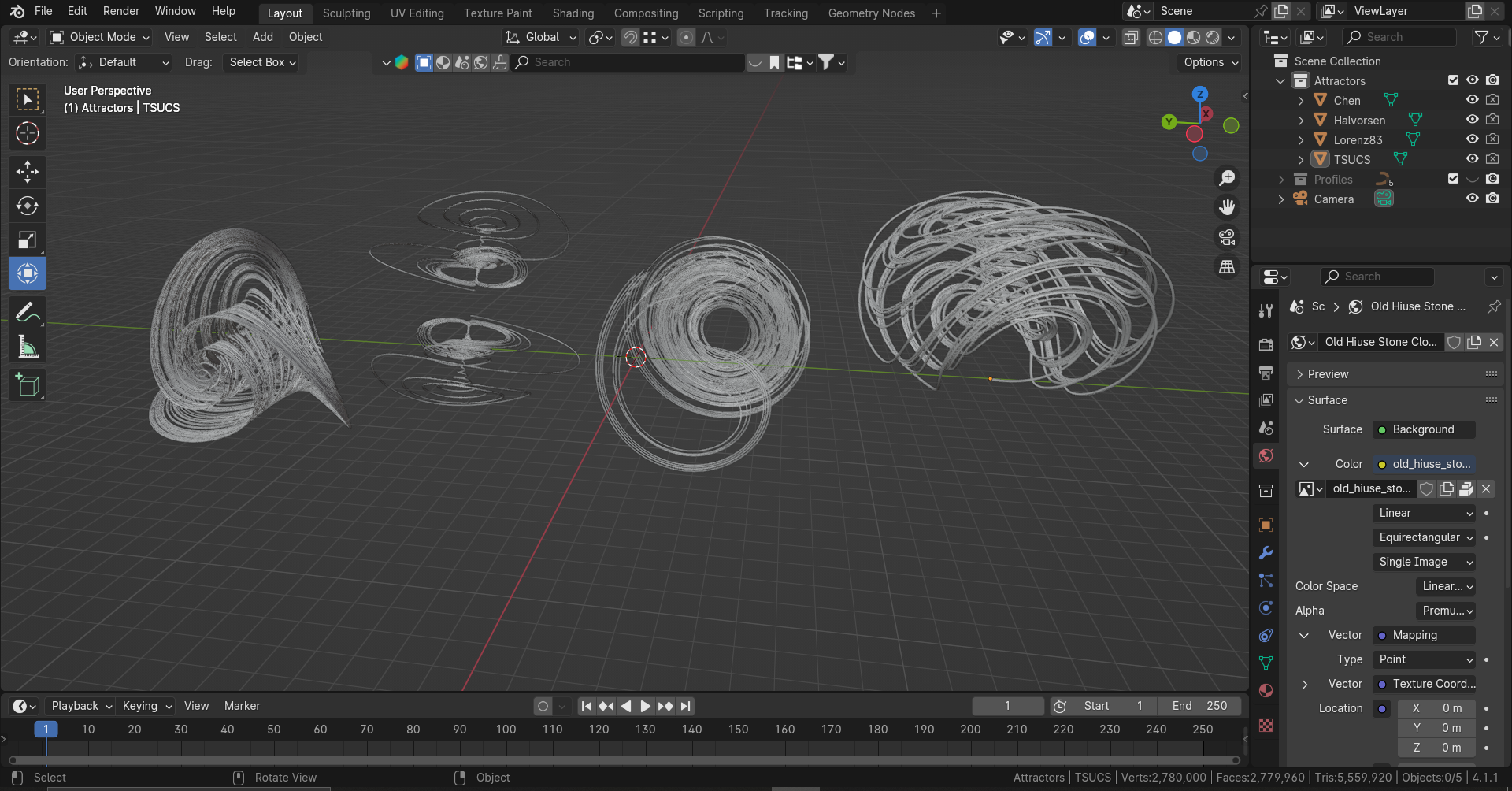
Task: Click the Options button
Action: (x=1208, y=62)
